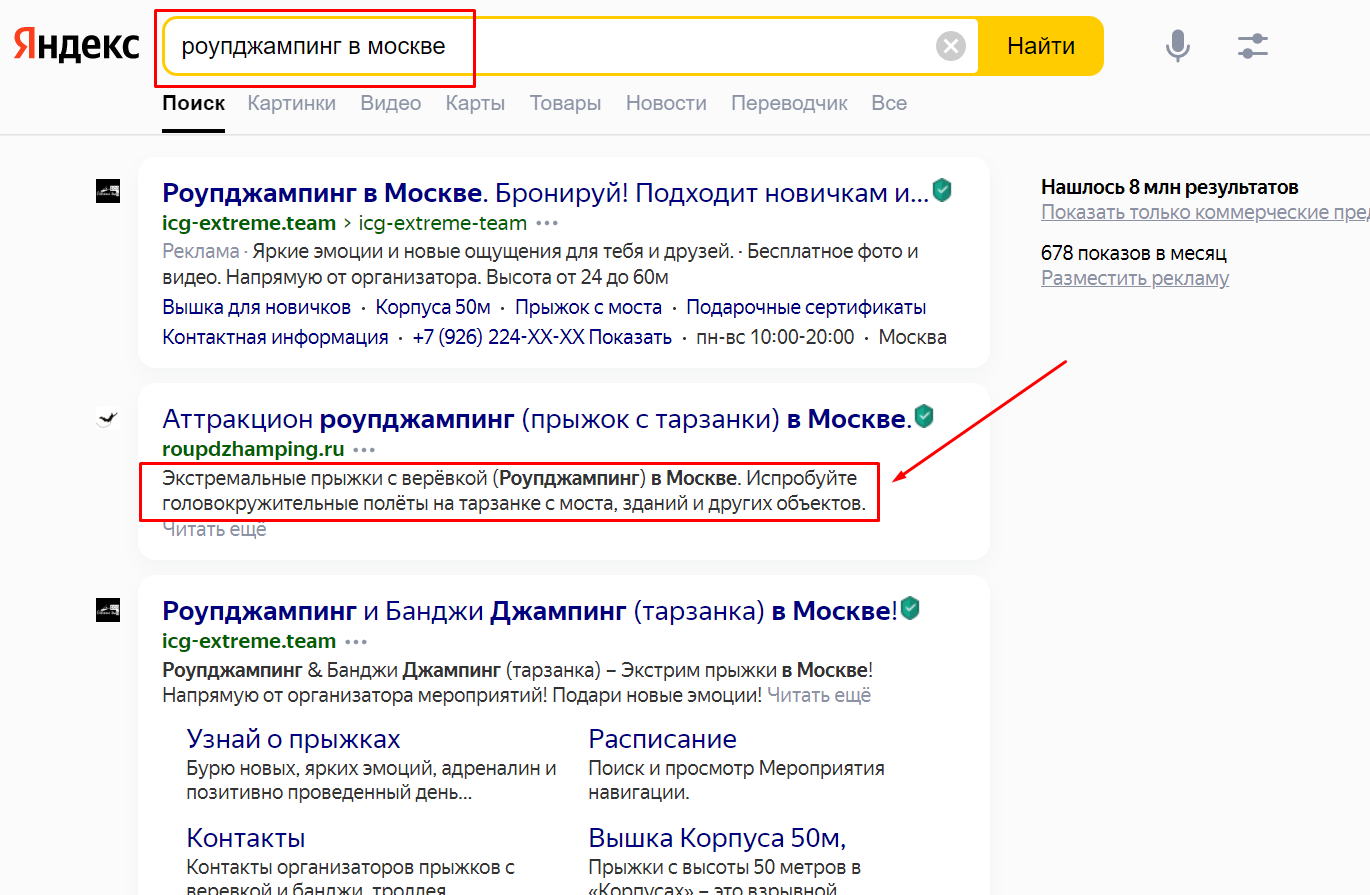Viewport: 1370px width, 895px height.
Task: Open the Вышка Корпуса 50м sitelink
Action: click(718, 837)
